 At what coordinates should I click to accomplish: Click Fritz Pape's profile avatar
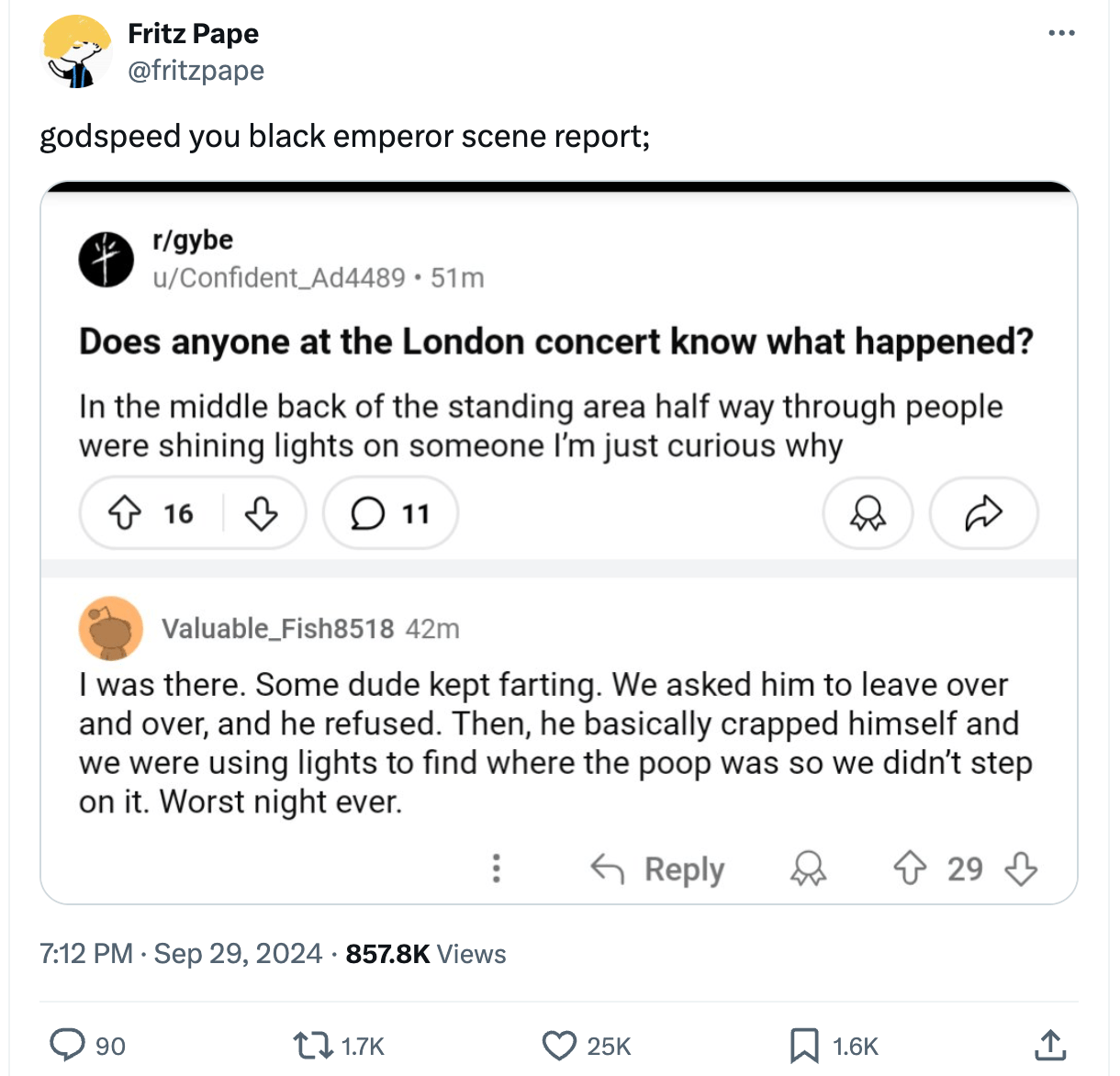[77, 51]
